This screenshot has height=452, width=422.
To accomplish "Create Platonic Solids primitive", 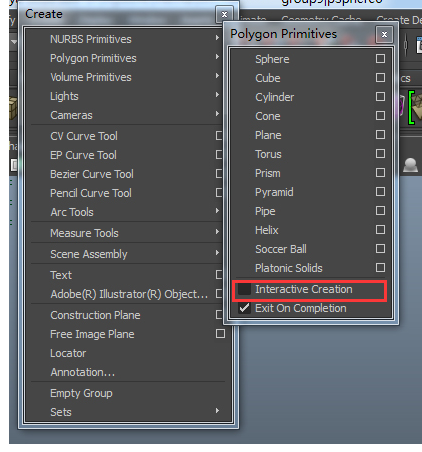I will tap(289, 268).
